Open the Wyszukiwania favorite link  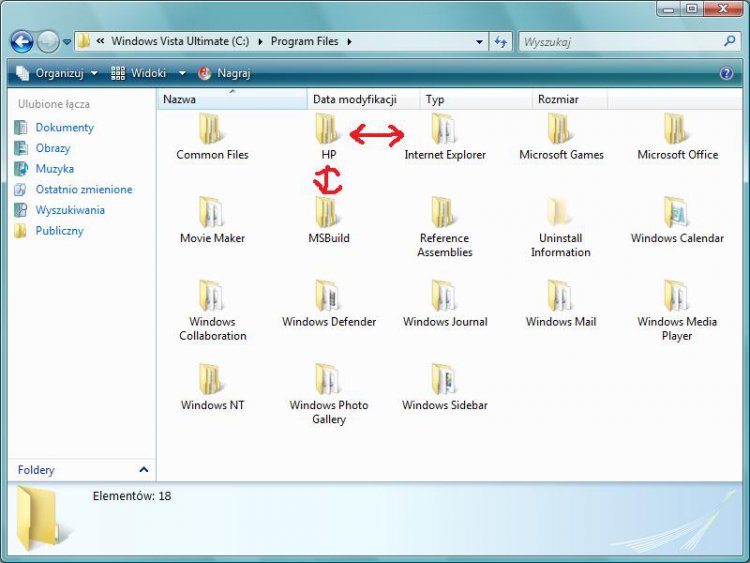tap(70, 210)
